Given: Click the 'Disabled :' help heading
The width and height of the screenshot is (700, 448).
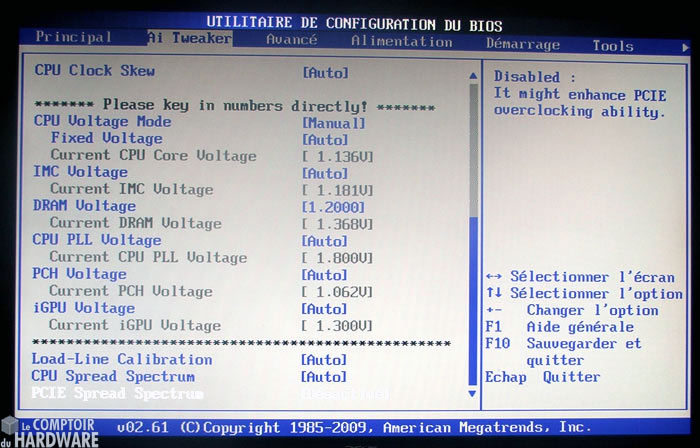Looking at the screenshot, I should 535,77.
